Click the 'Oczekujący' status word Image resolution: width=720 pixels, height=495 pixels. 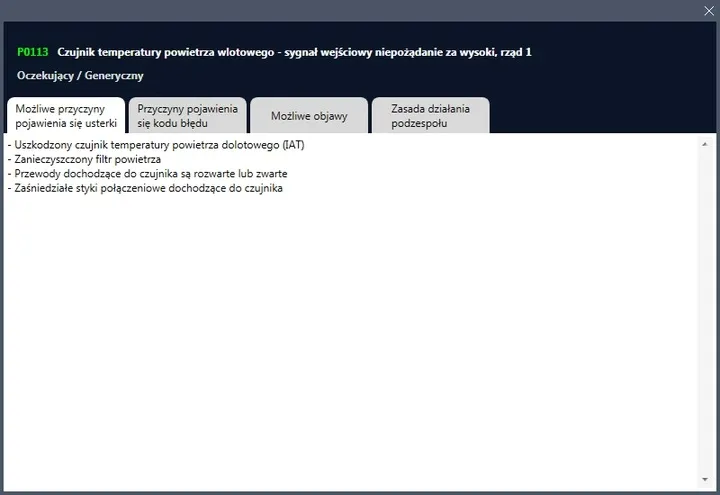click(44, 75)
